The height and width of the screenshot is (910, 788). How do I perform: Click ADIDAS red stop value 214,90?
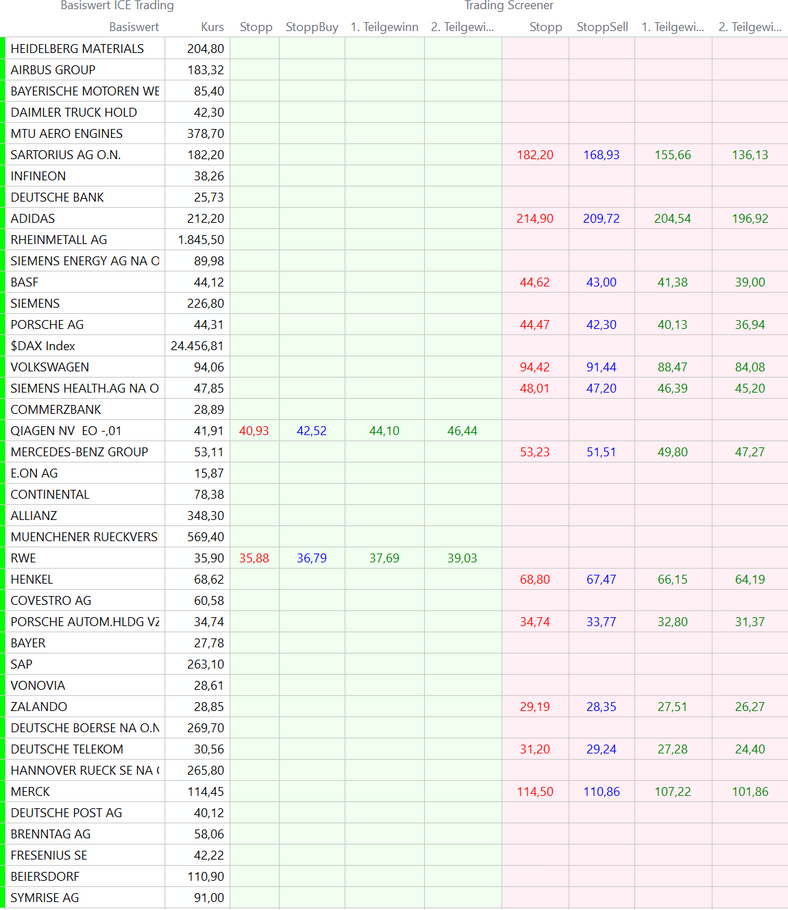tap(535, 219)
